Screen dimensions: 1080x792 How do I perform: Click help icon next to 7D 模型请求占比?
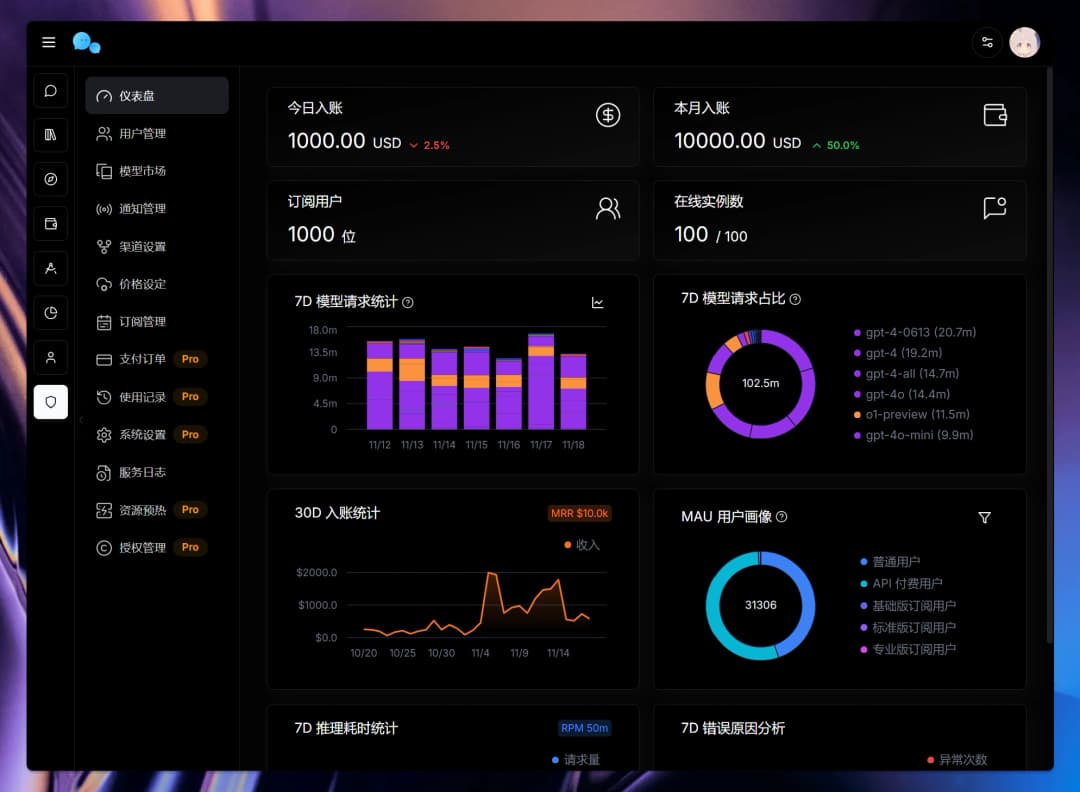[x=795, y=299]
